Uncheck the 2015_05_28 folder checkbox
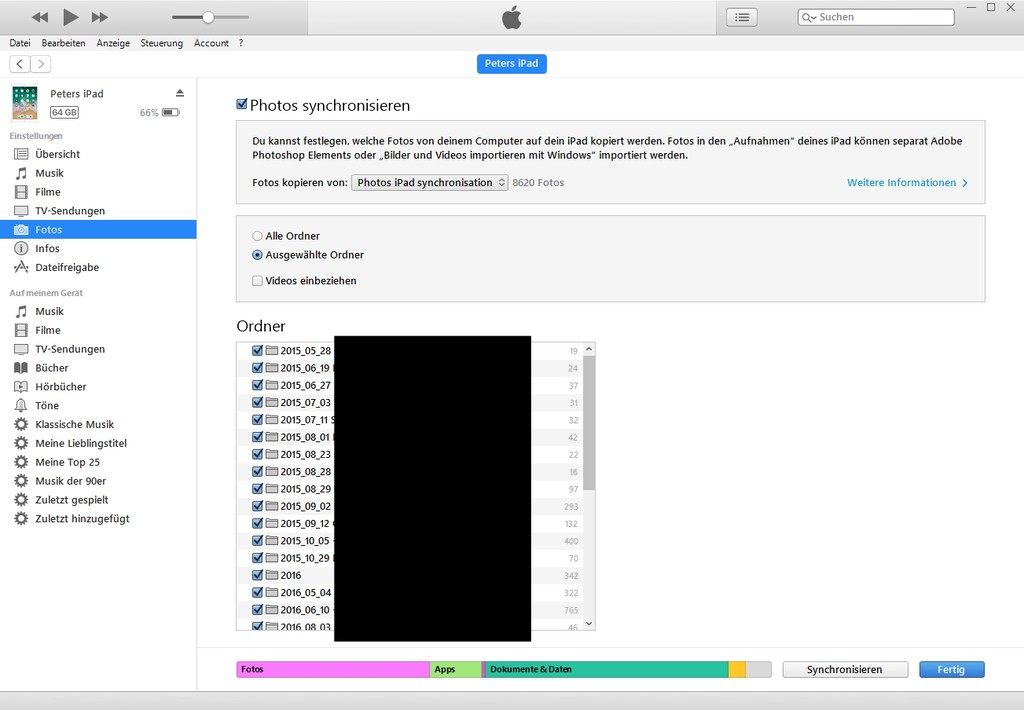Image resolution: width=1024 pixels, height=710 pixels. pyautogui.click(x=257, y=351)
